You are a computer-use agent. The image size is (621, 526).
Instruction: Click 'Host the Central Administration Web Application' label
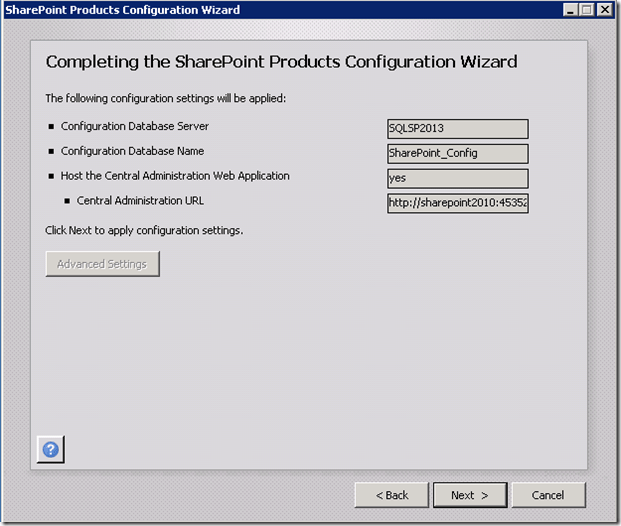[175, 176]
